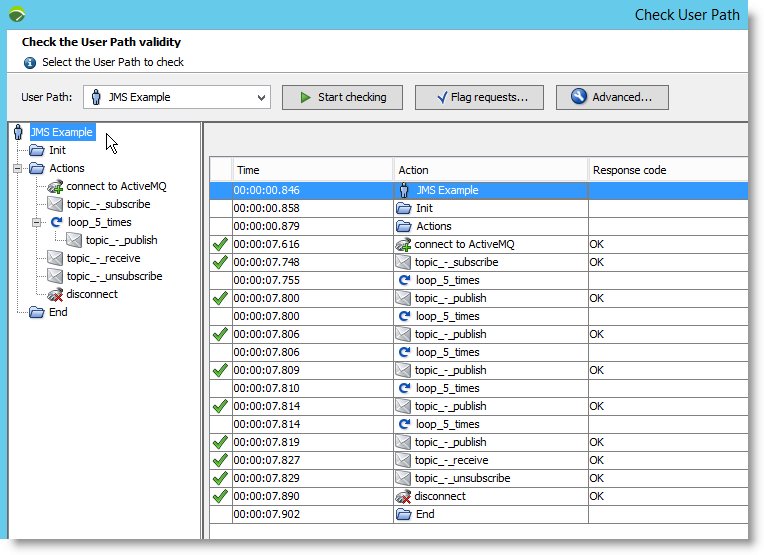Click the Init folder icon in results table

[404, 208]
